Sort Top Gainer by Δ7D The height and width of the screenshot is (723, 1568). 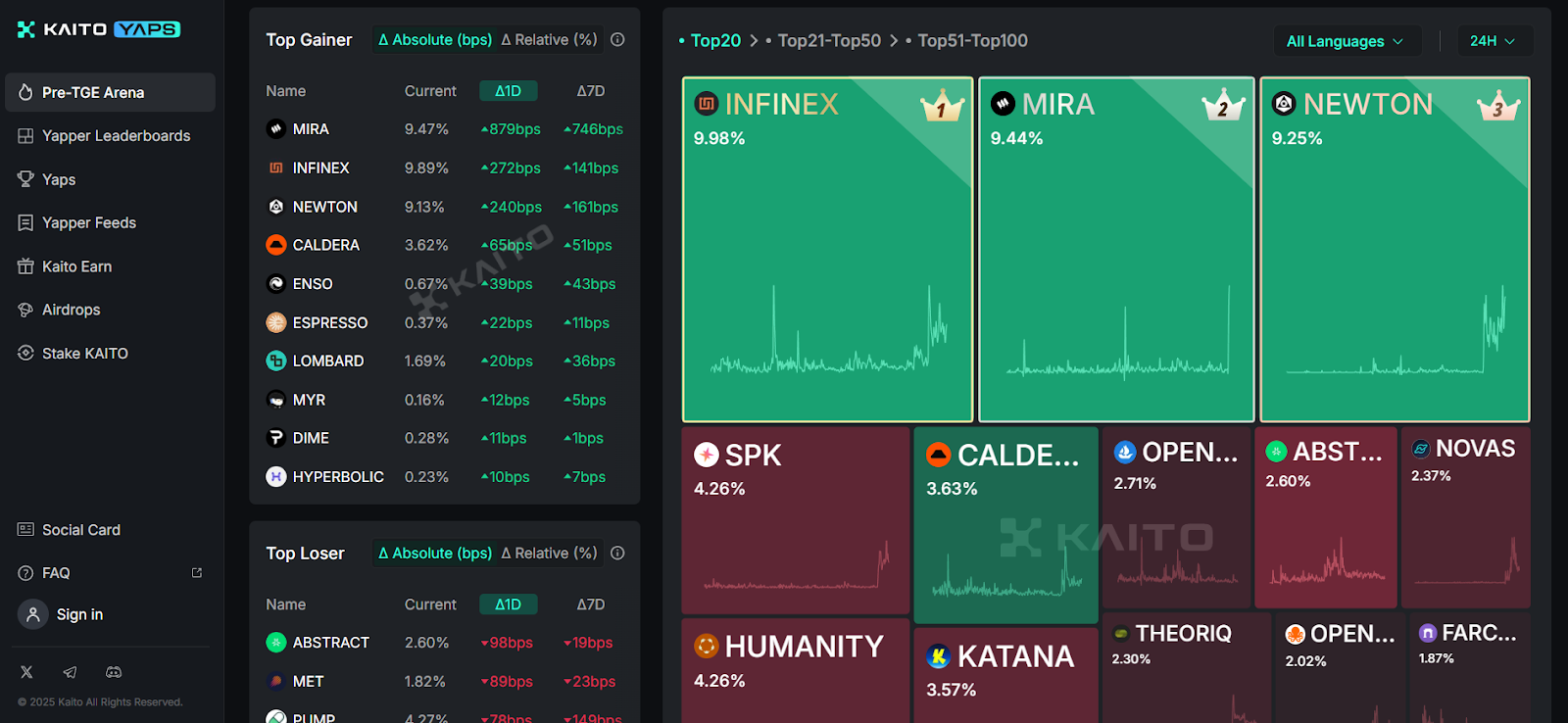point(591,91)
